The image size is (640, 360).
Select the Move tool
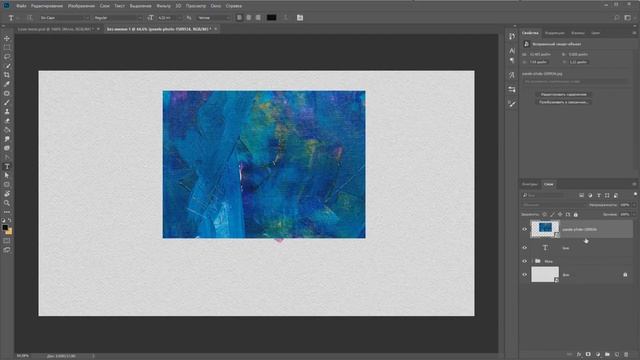(7, 38)
